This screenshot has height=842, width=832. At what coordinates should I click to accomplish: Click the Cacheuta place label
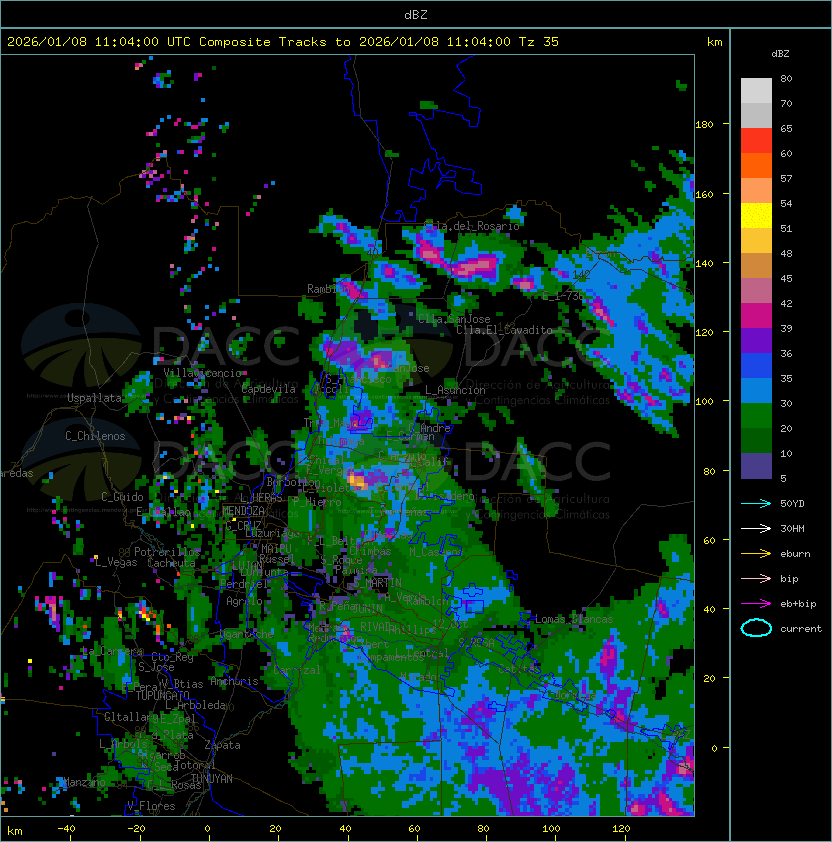(x=171, y=563)
